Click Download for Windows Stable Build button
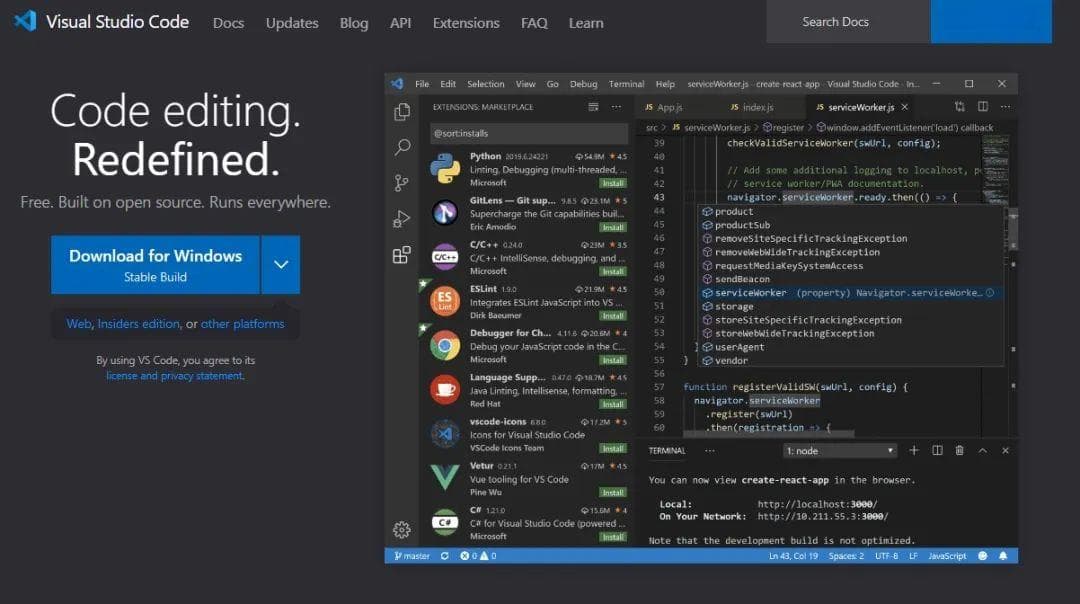 coord(156,264)
